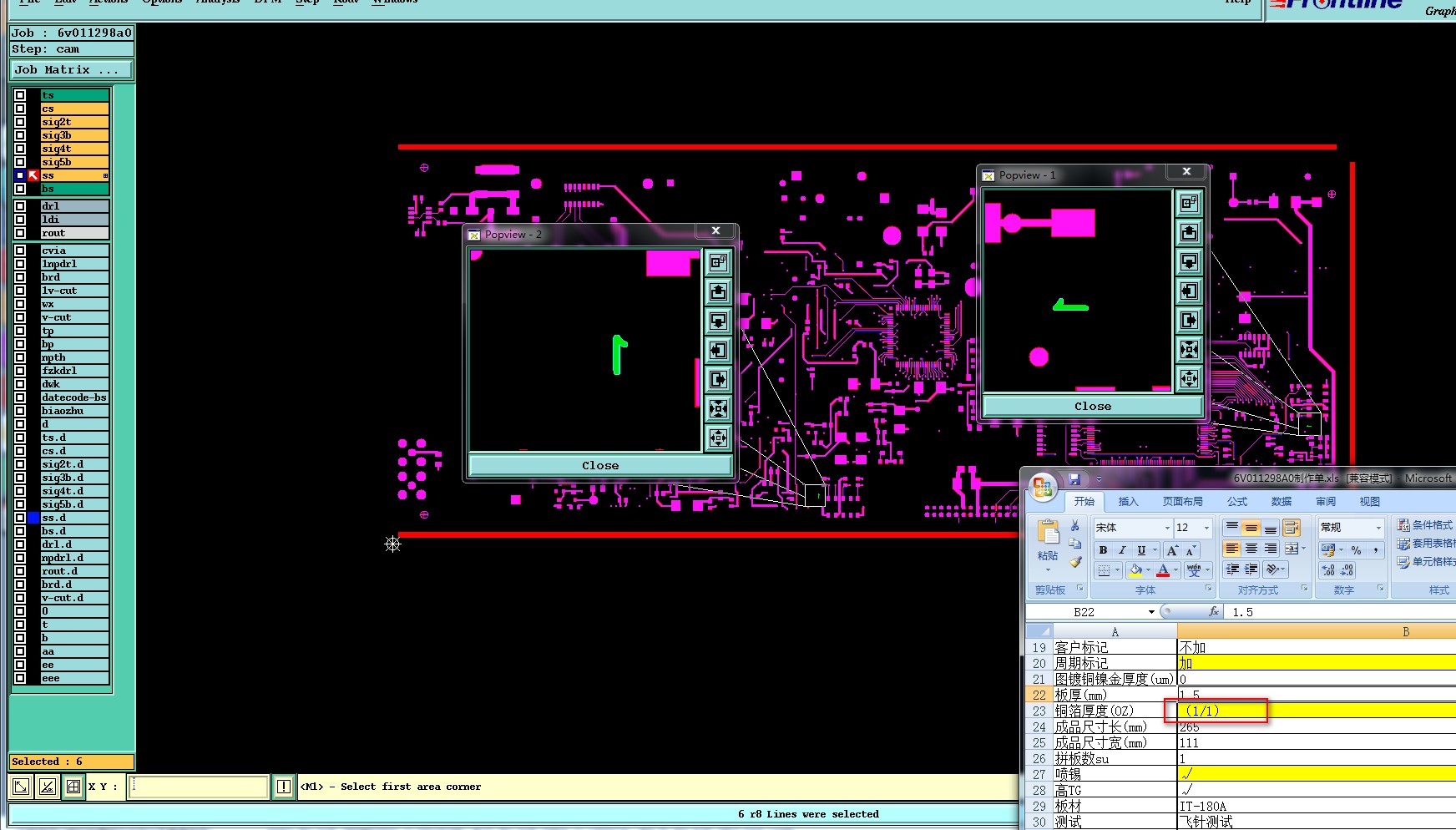
Task: Click the Excel save icon in quick access
Action: [1074, 479]
